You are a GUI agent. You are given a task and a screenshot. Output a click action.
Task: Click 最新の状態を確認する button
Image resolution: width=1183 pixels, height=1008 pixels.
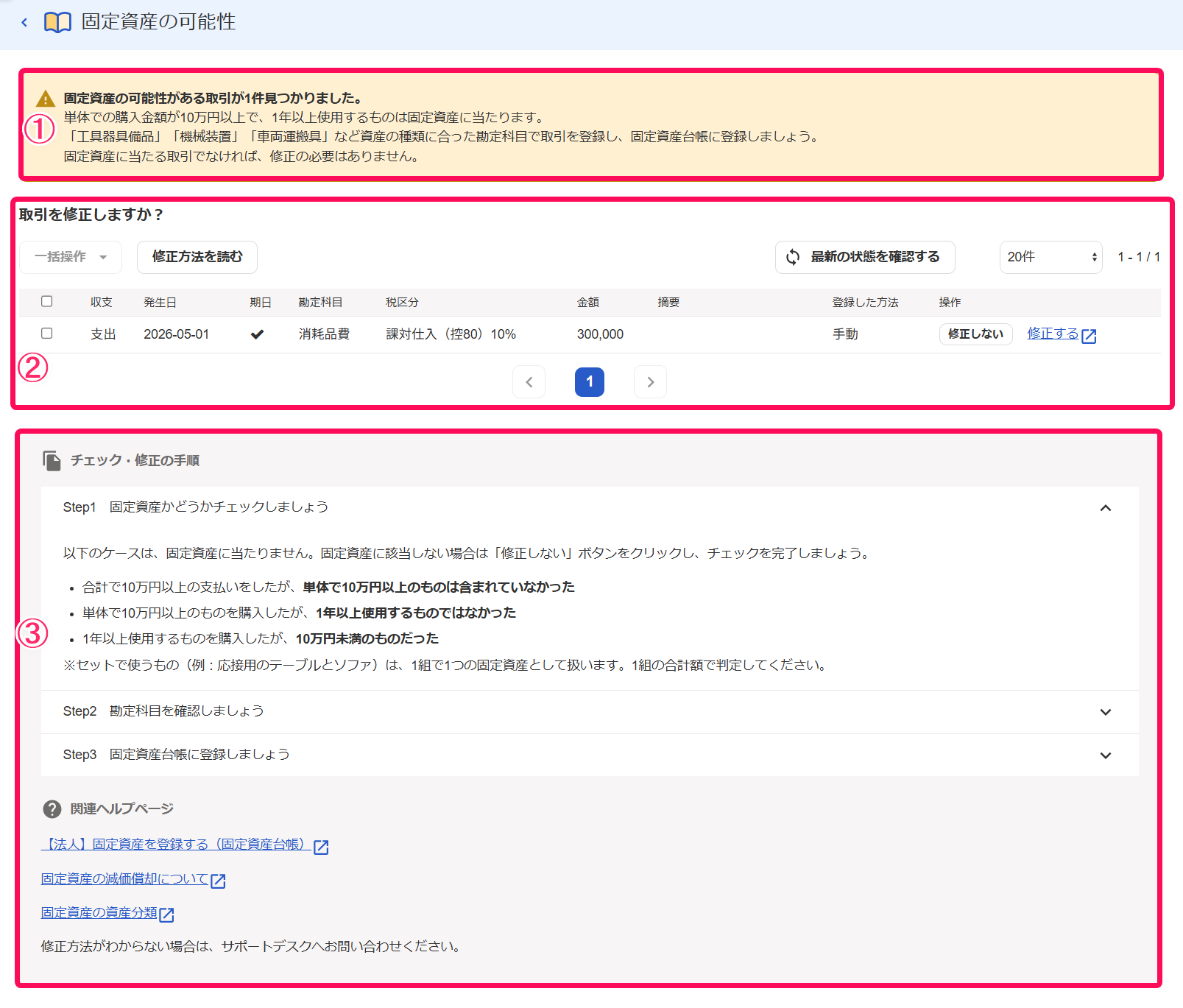click(865, 257)
